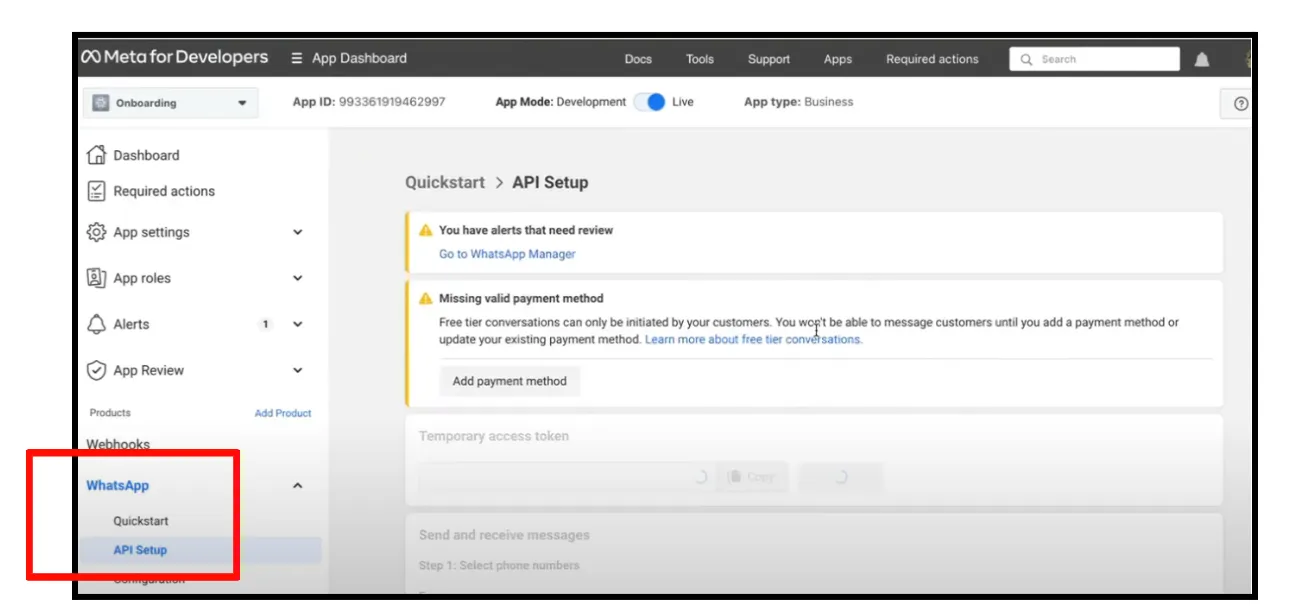Click the Temporary access token field
This screenshot has height=614, width=1296.
point(564,477)
